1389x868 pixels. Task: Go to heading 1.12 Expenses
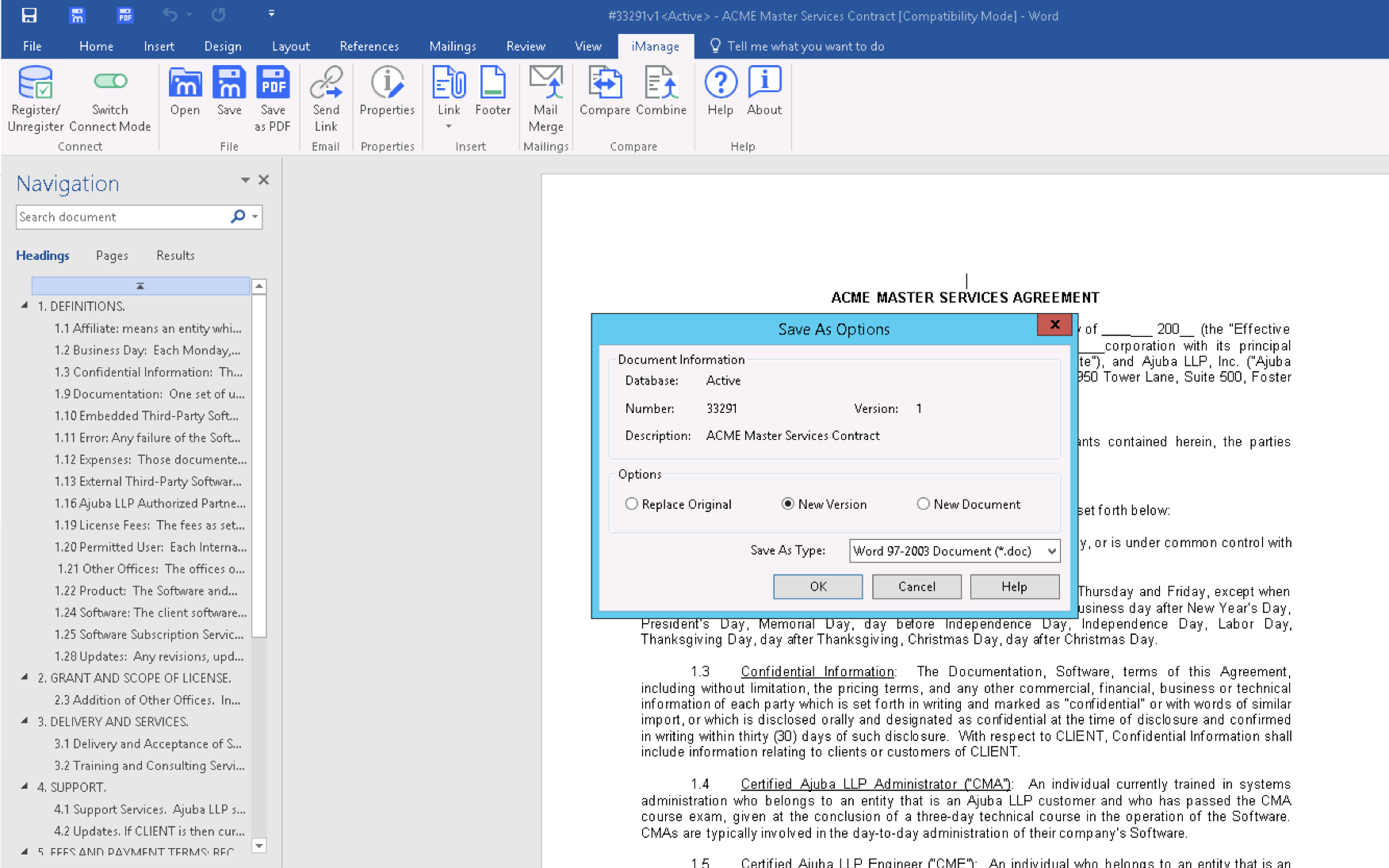(x=151, y=459)
